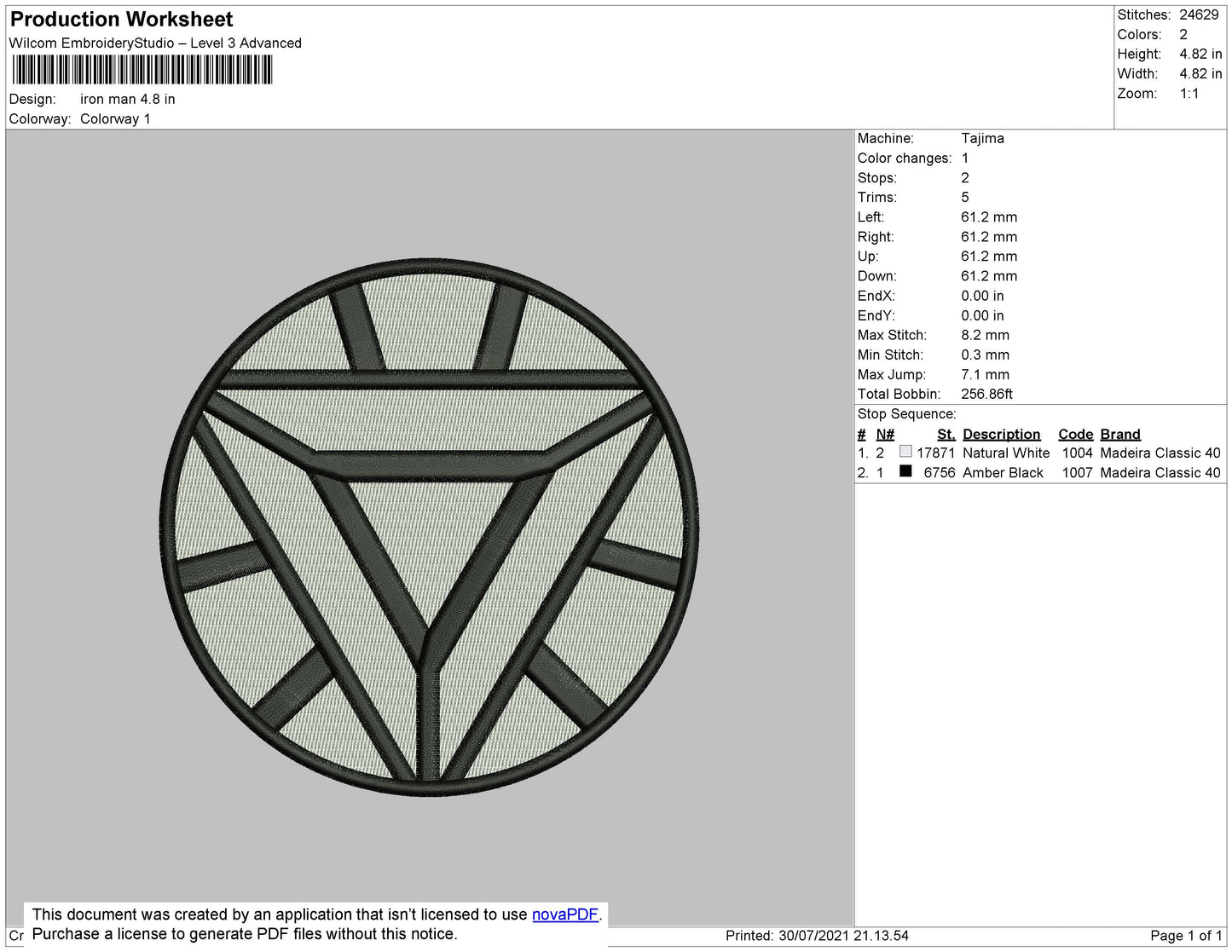Click the 'Stops:' label
The height and width of the screenshot is (952, 1232).
877,177
